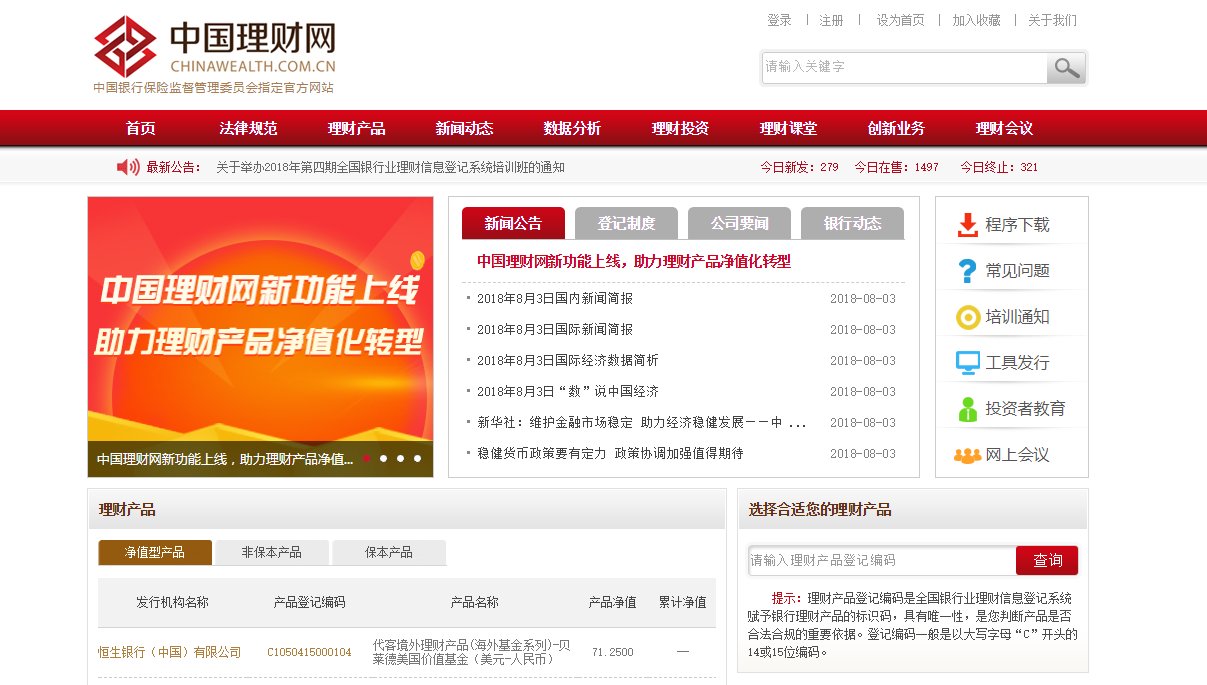1207x685 pixels.
Task: Activate the 净值型产品 filter
Action: pos(155,551)
